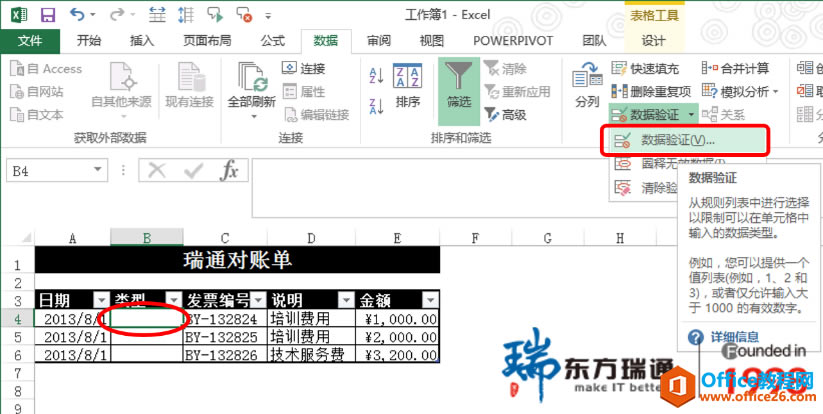The width and height of the screenshot is (823, 414).
Task: Open 自其他来源 dropdown
Action: [x=121, y=90]
